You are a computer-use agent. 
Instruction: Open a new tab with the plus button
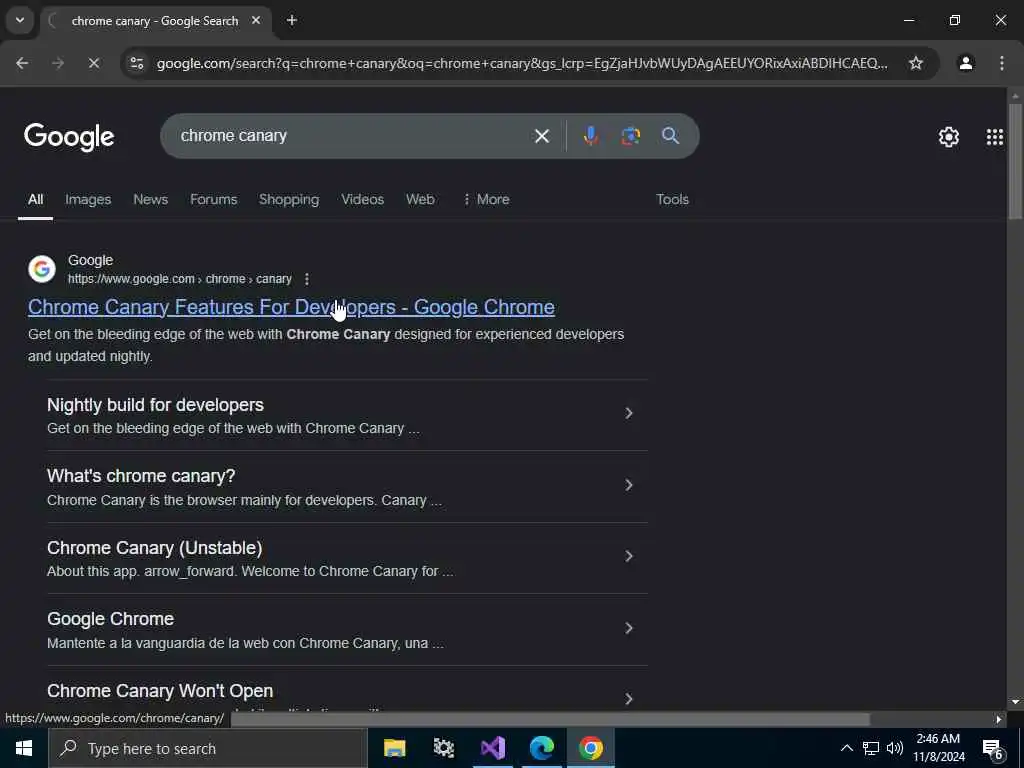point(292,21)
